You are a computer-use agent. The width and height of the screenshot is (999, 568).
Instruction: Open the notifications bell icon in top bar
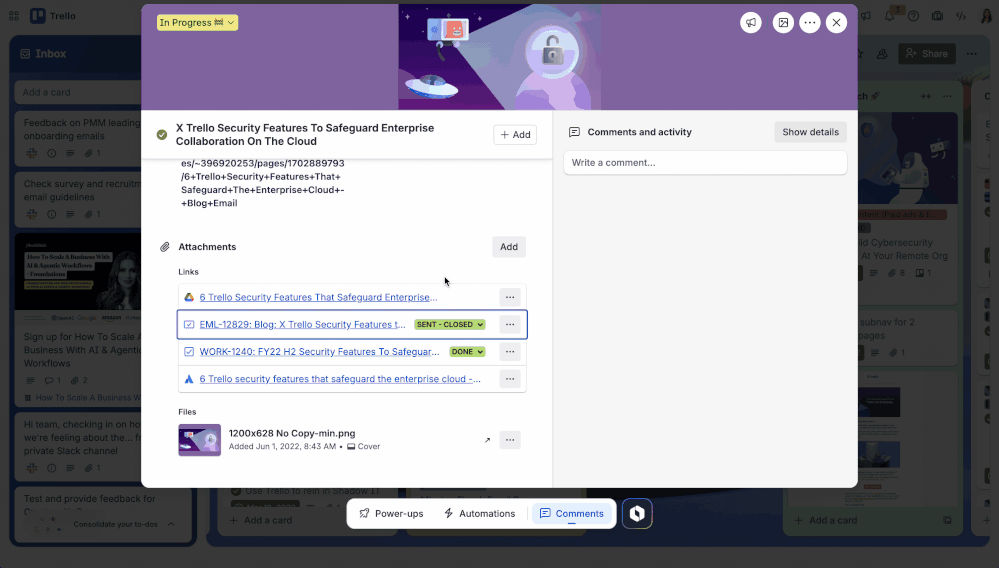[x=889, y=16]
